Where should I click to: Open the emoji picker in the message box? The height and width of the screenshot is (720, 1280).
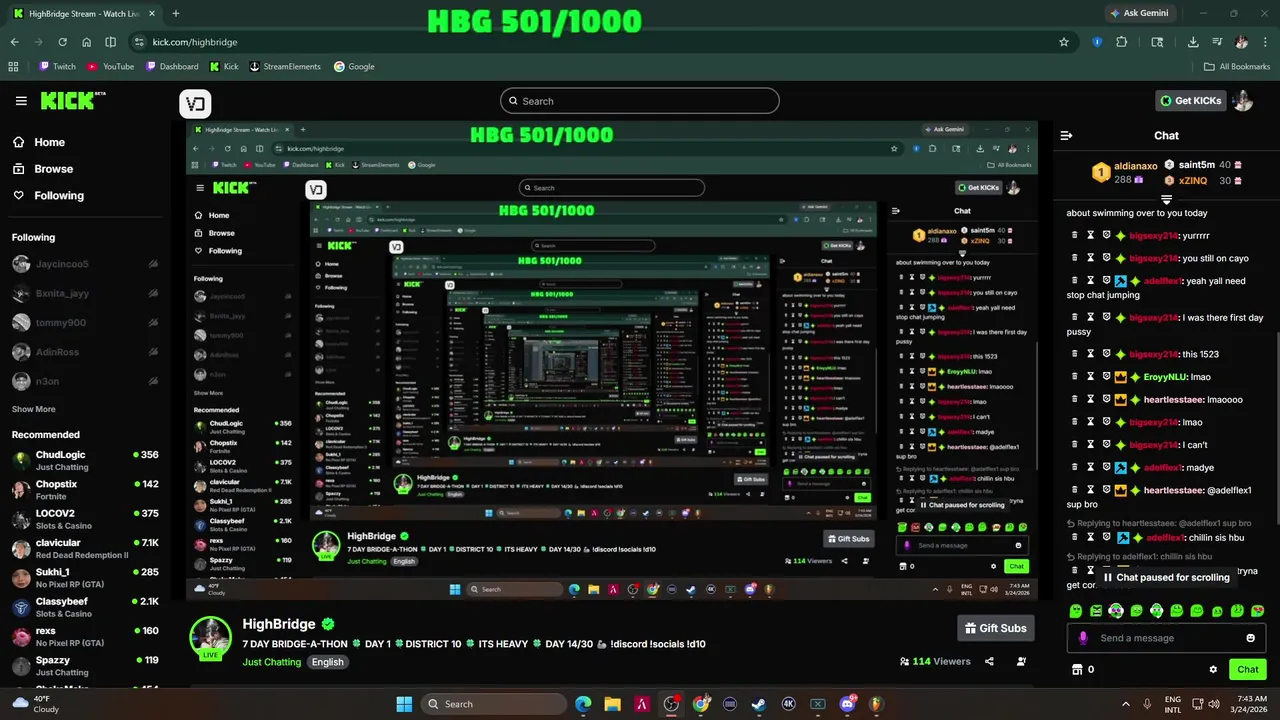click(x=1251, y=638)
